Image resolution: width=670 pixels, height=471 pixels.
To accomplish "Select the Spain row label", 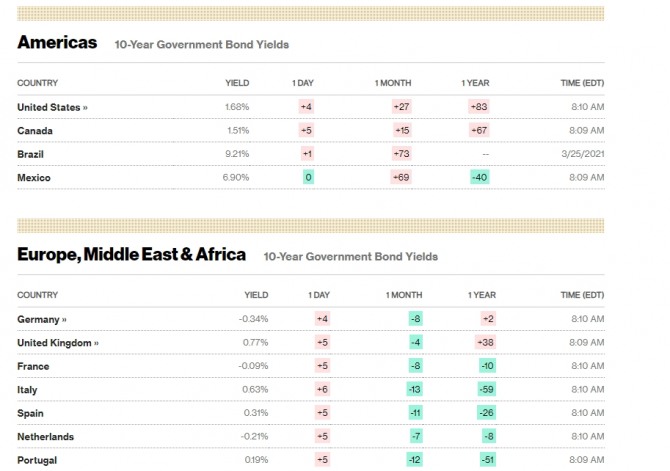I will click(31, 413).
